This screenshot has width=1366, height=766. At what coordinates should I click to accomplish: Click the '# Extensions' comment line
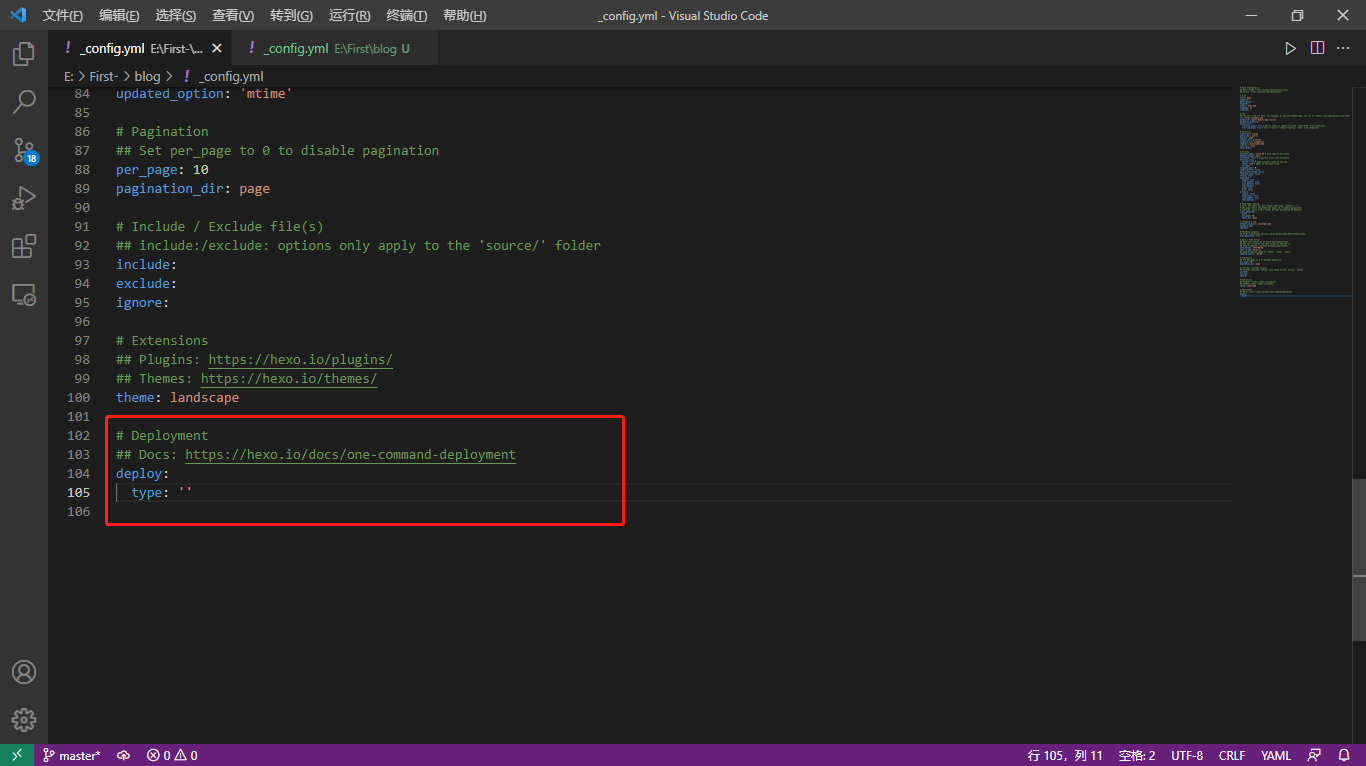tap(162, 340)
